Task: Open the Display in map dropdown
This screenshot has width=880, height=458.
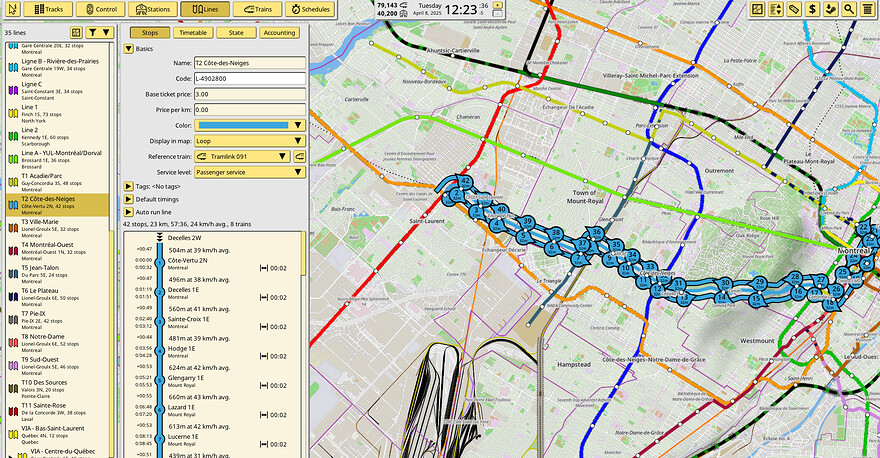Action: 250,141
